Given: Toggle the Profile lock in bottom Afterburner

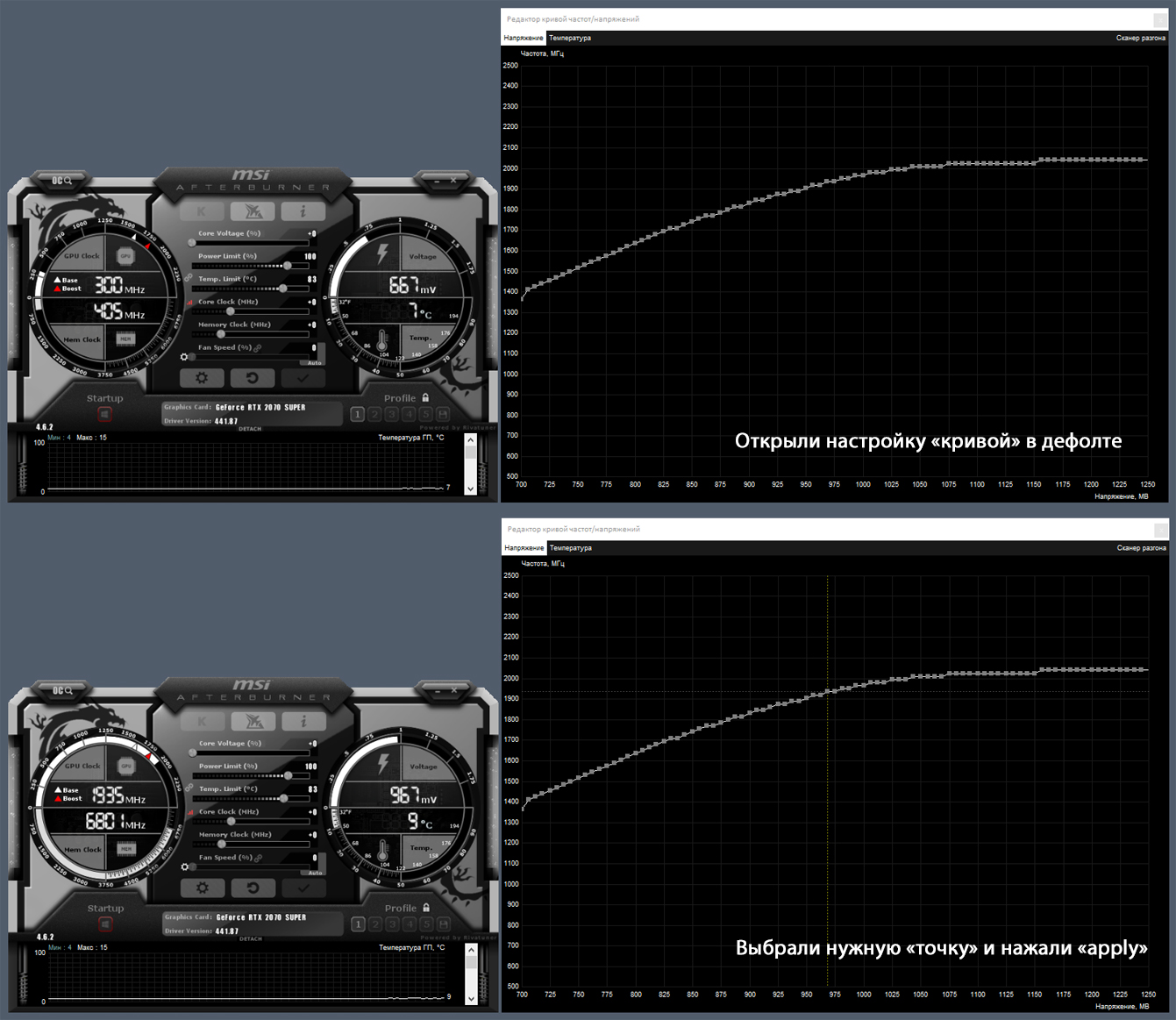Looking at the screenshot, I should click(x=426, y=908).
